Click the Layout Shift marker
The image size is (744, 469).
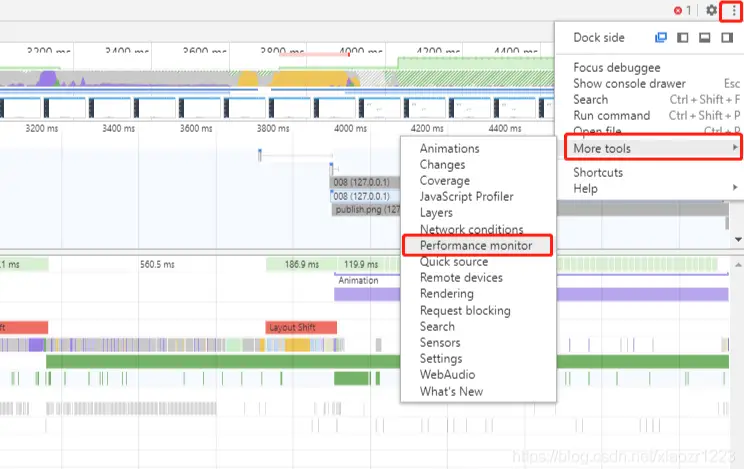point(301,327)
